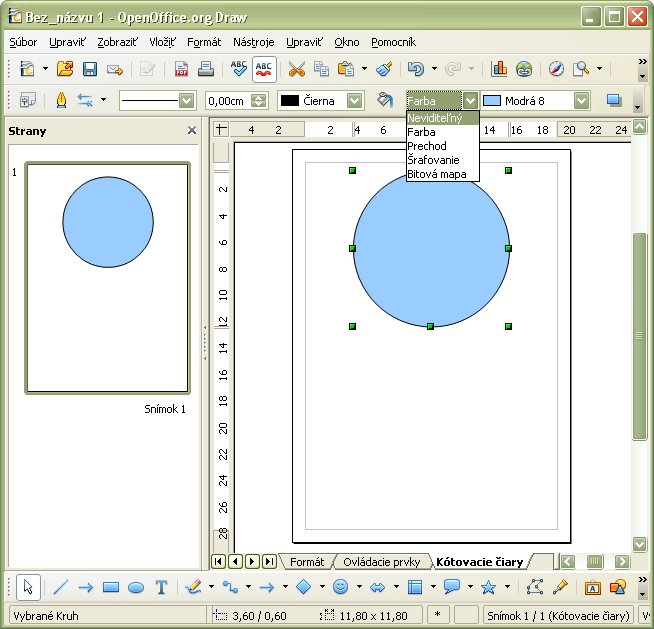Pick the Line drawing tool
This screenshot has height=629, width=654.
[61, 587]
